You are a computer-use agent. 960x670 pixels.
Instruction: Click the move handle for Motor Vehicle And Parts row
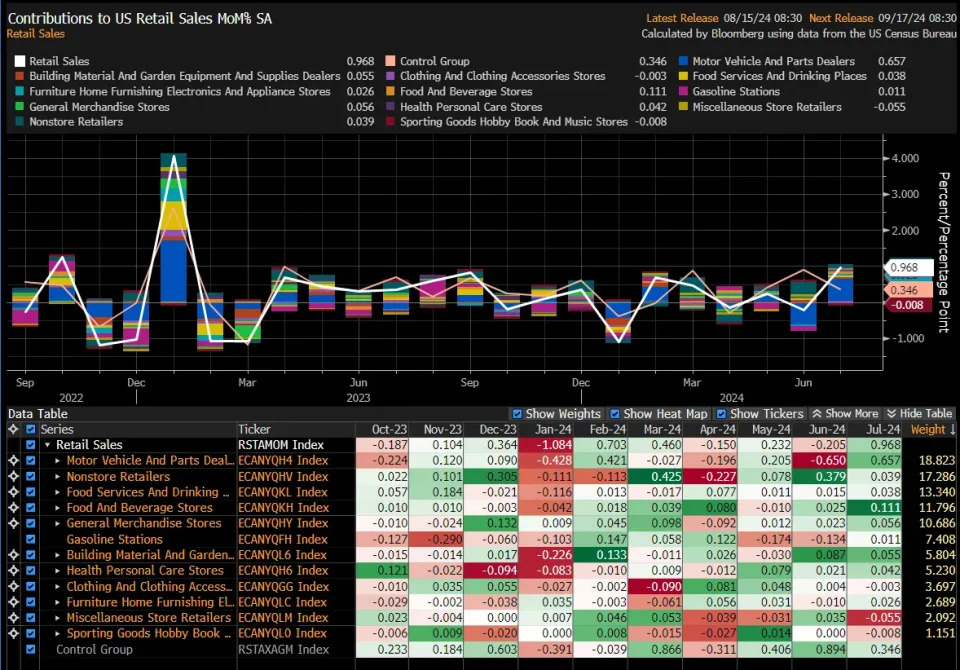tap(13, 461)
